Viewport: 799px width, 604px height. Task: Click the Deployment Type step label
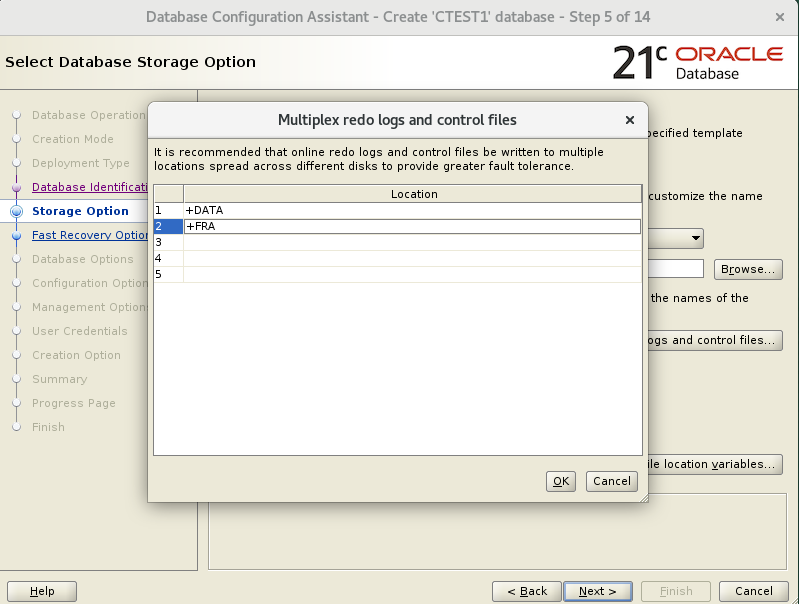tap(81, 163)
